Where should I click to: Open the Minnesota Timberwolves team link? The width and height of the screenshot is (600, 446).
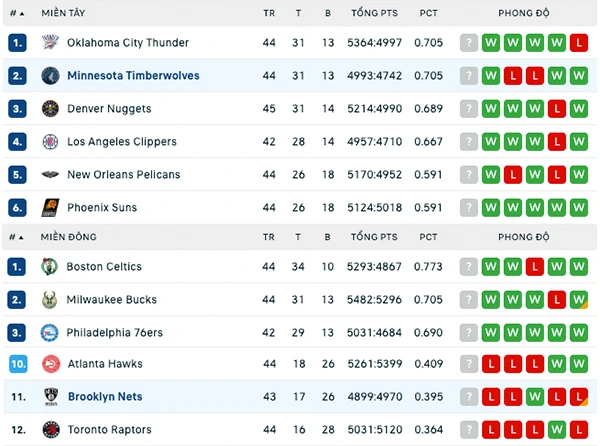[x=133, y=76]
